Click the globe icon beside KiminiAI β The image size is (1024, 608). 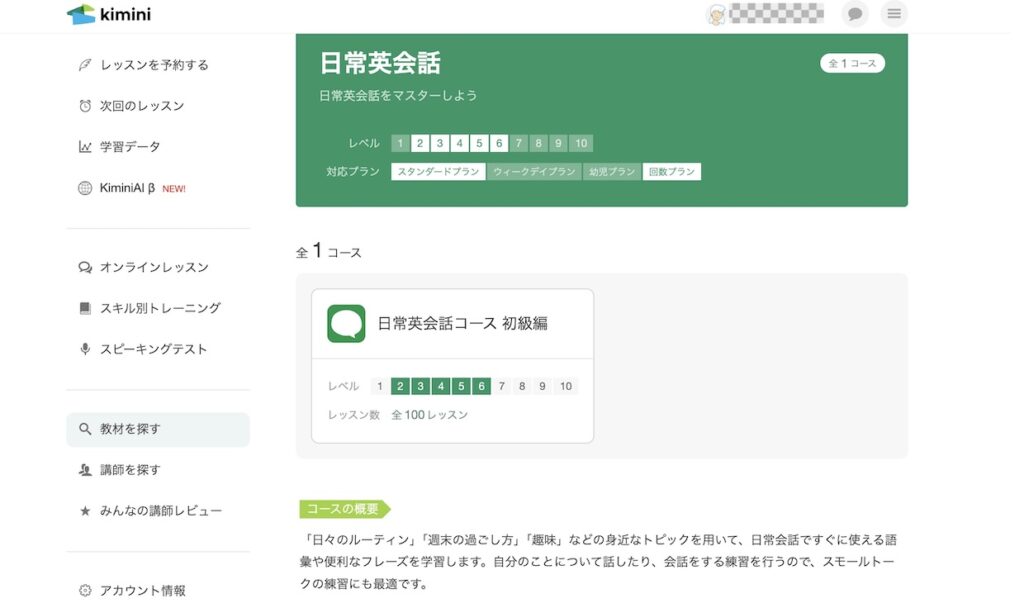point(85,188)
